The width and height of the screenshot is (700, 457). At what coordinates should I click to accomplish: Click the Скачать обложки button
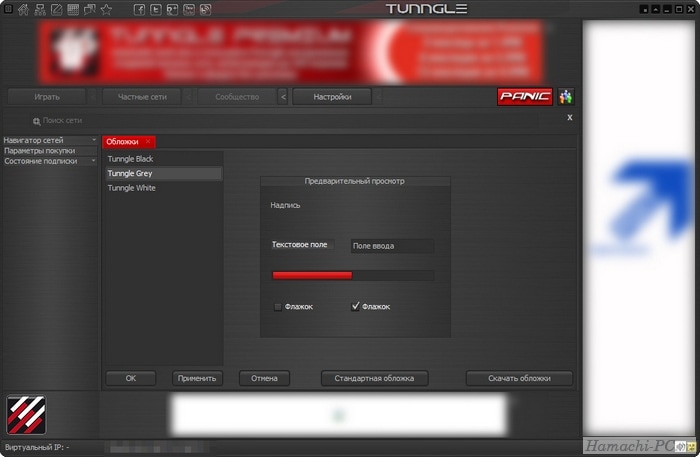pos(519,378)
